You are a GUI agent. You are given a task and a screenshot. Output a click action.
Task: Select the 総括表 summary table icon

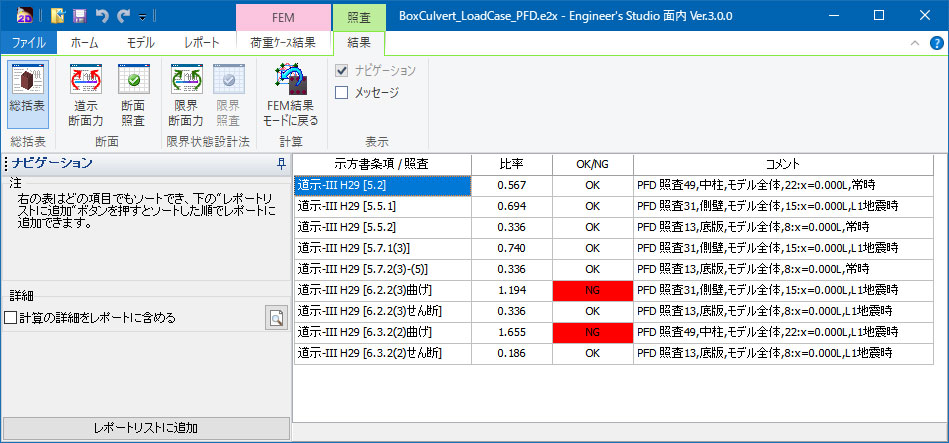pos(28,93)
